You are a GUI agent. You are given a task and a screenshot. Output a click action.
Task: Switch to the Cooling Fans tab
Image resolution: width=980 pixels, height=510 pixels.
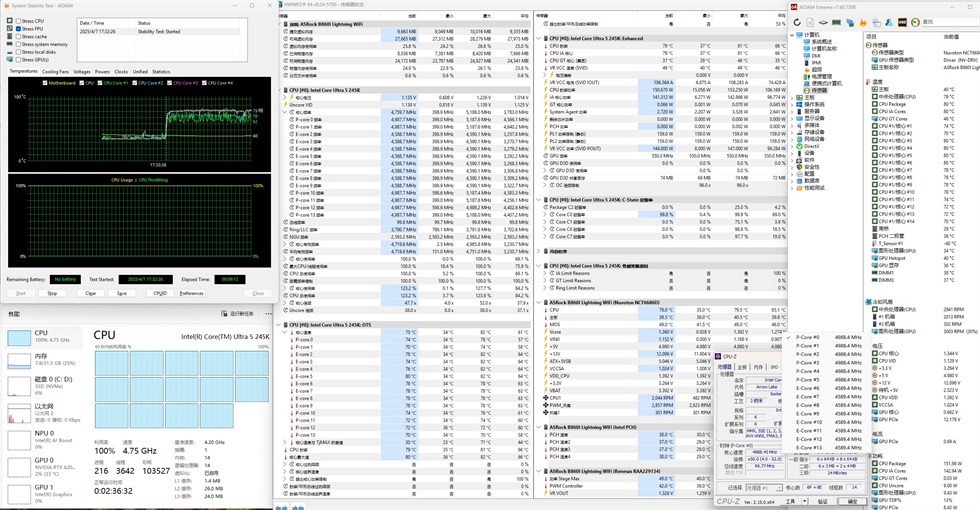tap(56, 72)
